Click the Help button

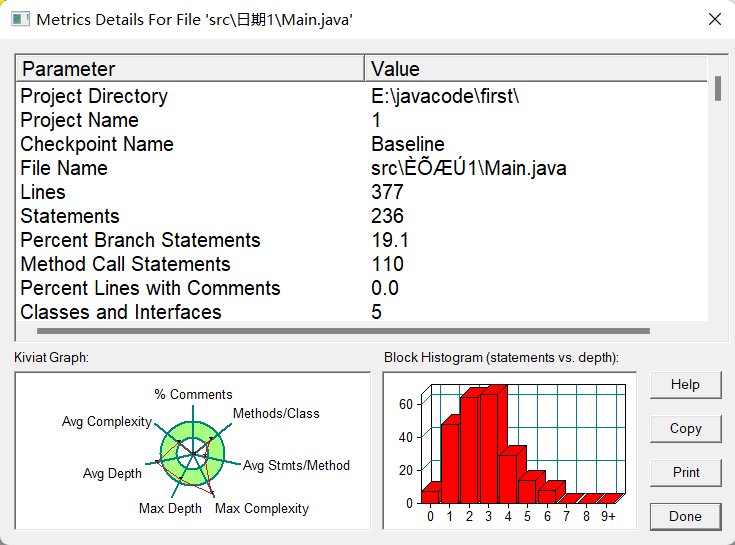685,385
